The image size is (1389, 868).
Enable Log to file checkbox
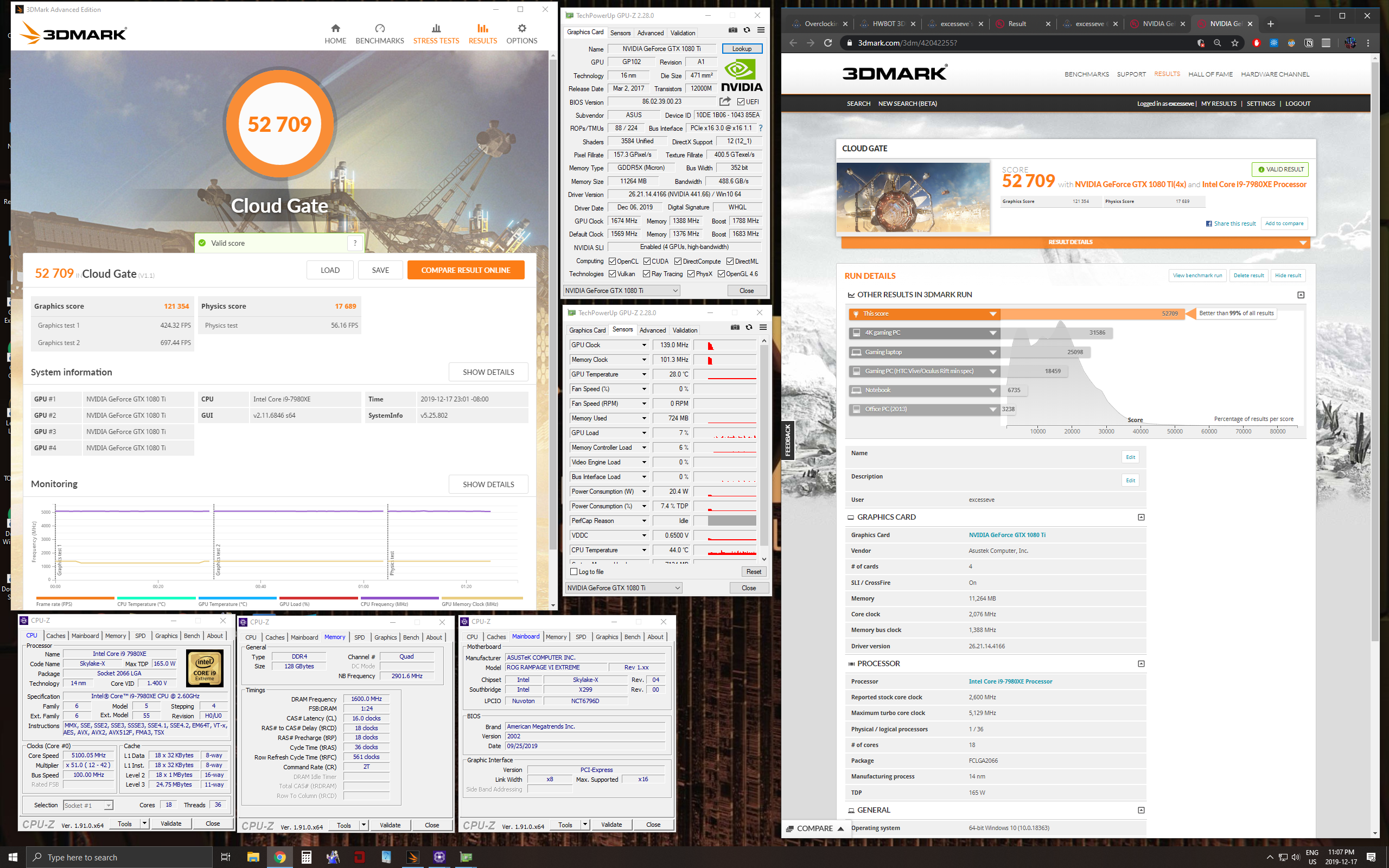pos(574,572)
